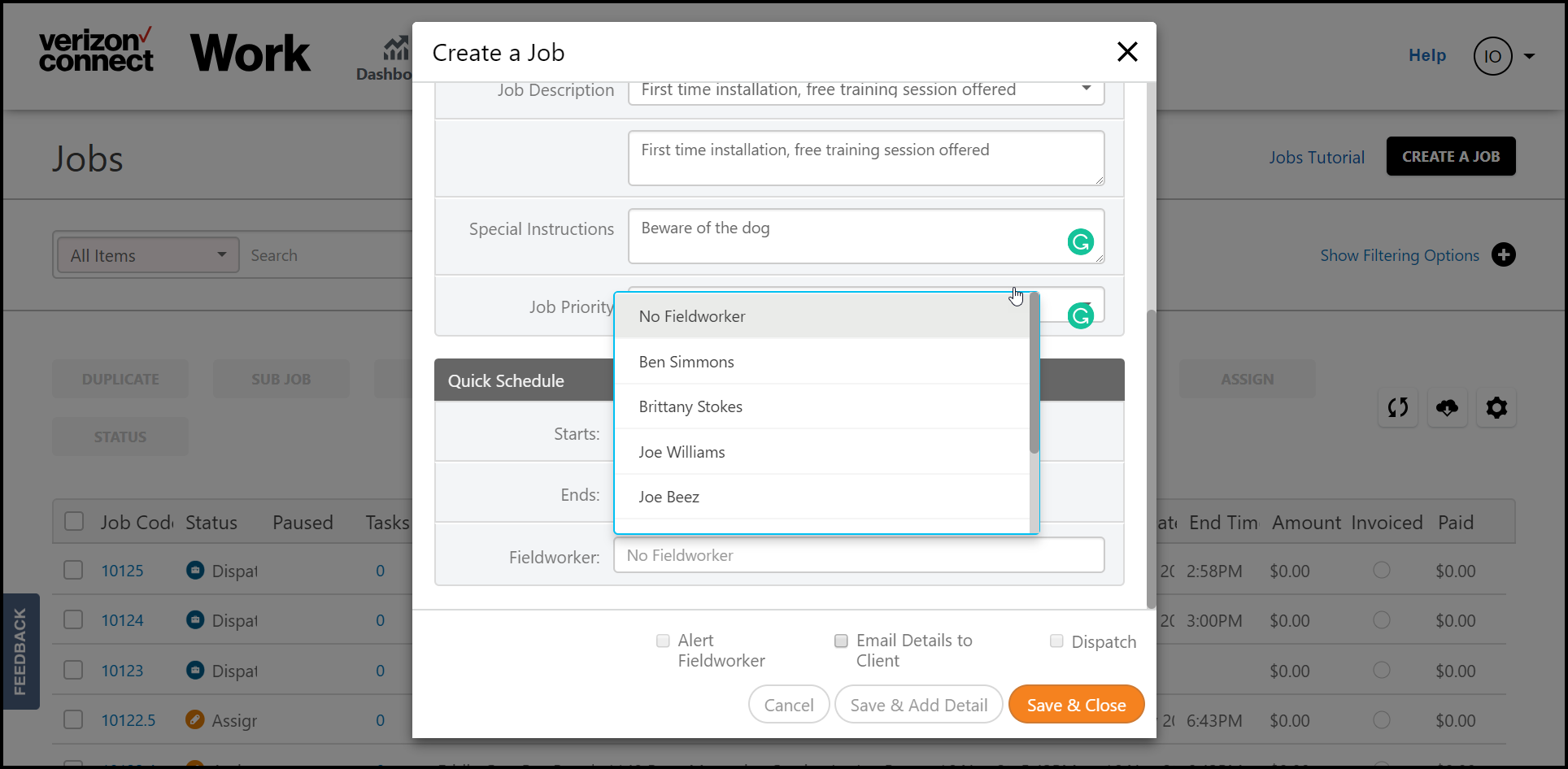Click the Quick Schedule section header
Screen dimensions: 1568x769
(779, 380)
